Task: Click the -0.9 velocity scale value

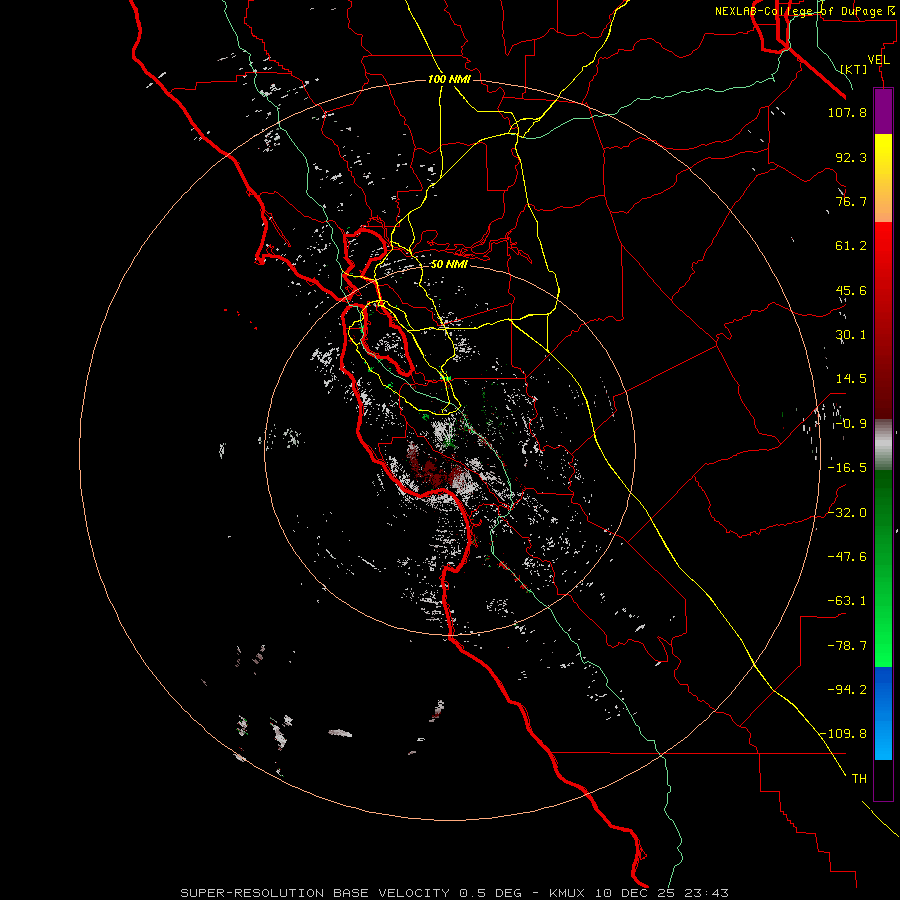Action: tap(851, 424)
